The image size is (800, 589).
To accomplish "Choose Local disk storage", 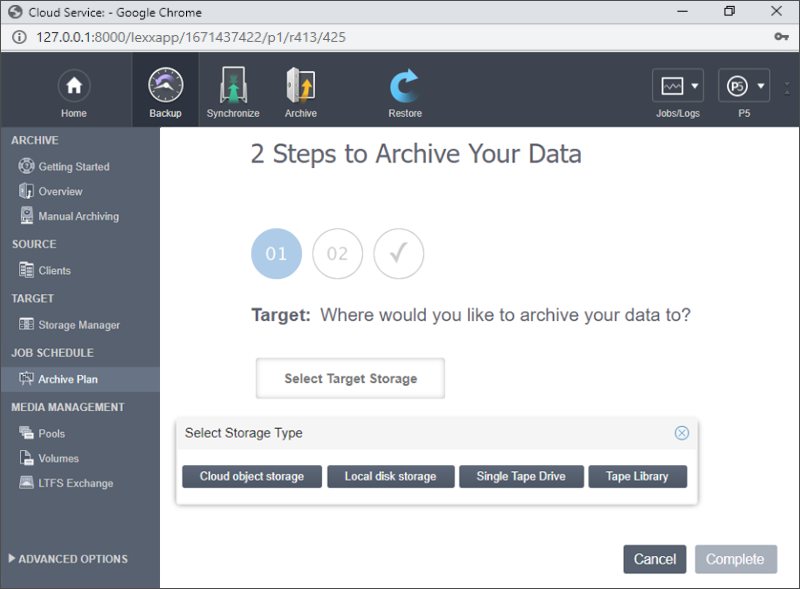I will [x=391, y=476].
